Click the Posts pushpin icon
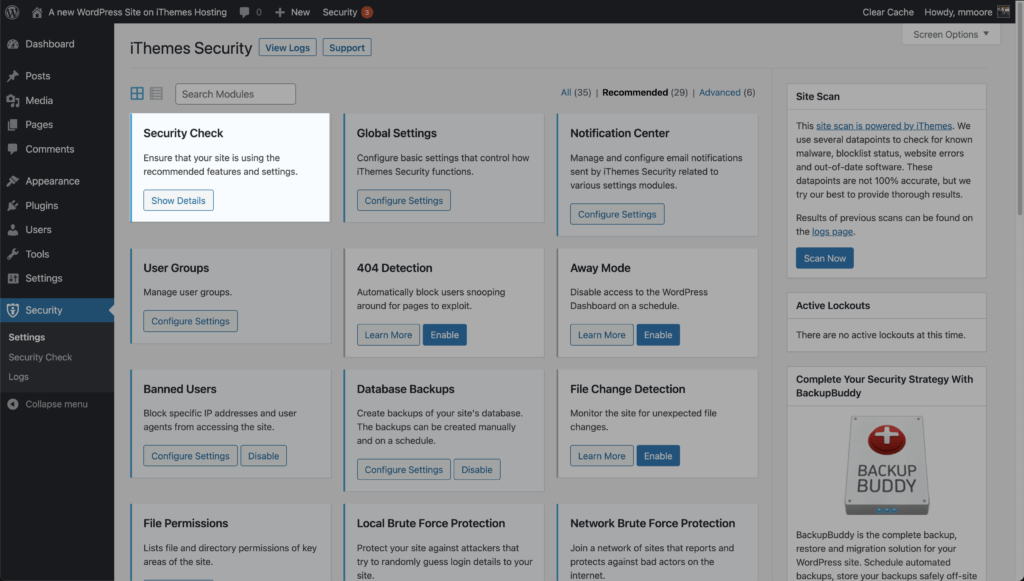The width and height of the screenshot is (1024, 581). [12, 76]
